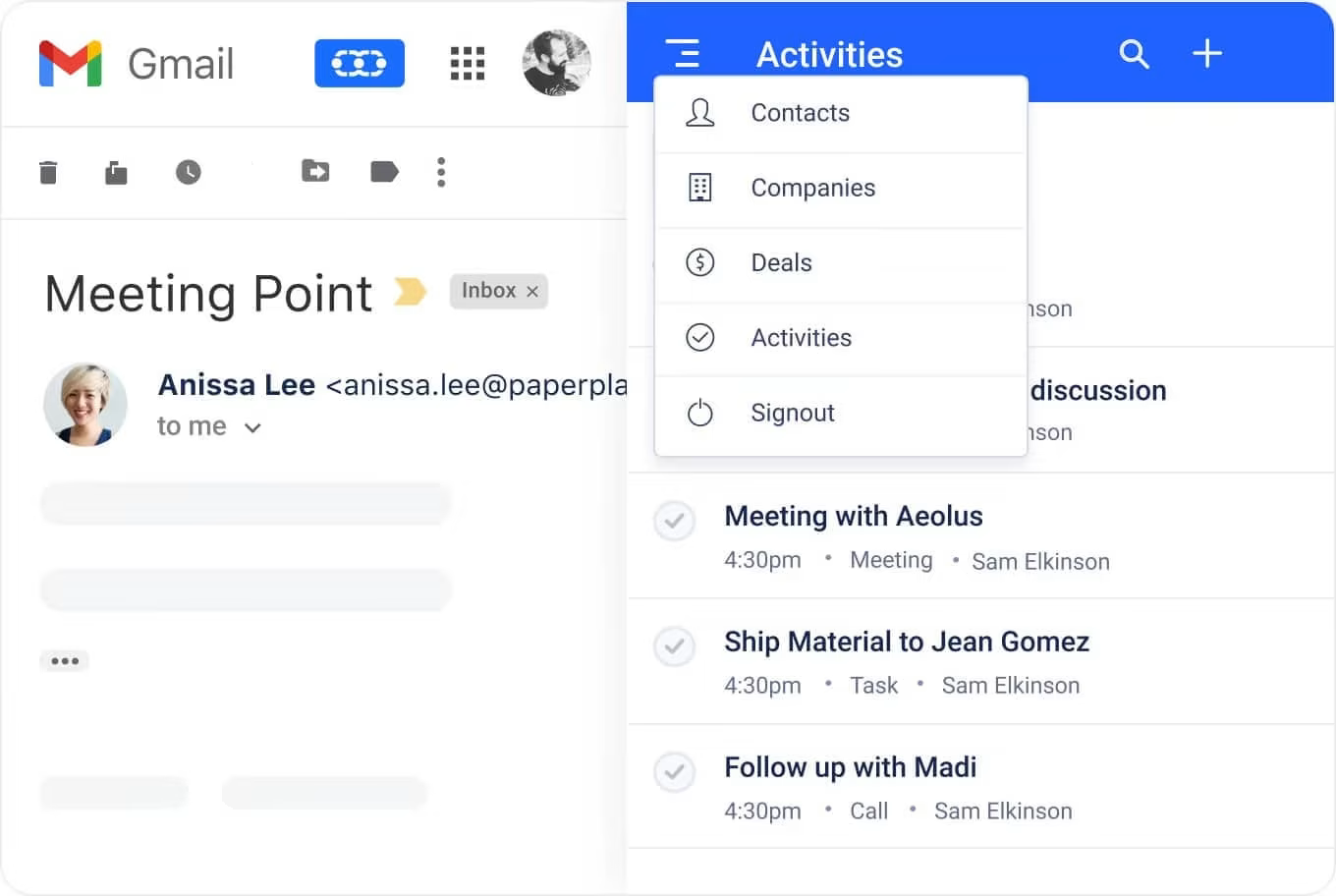
Task: Delete the email with the trash icon
Action: (x=48, y=173)
